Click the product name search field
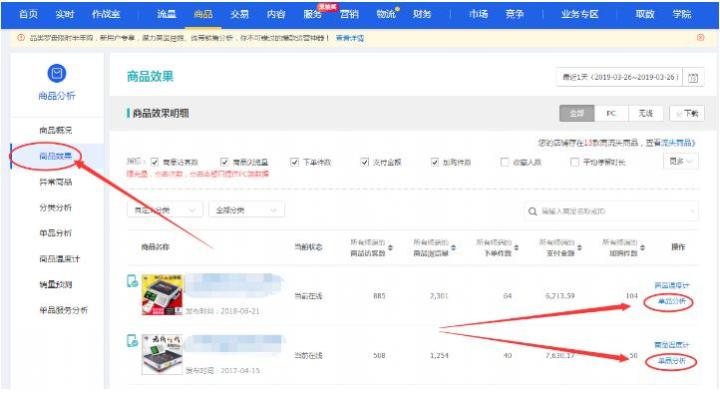720x394 pixels. (611, 211)
